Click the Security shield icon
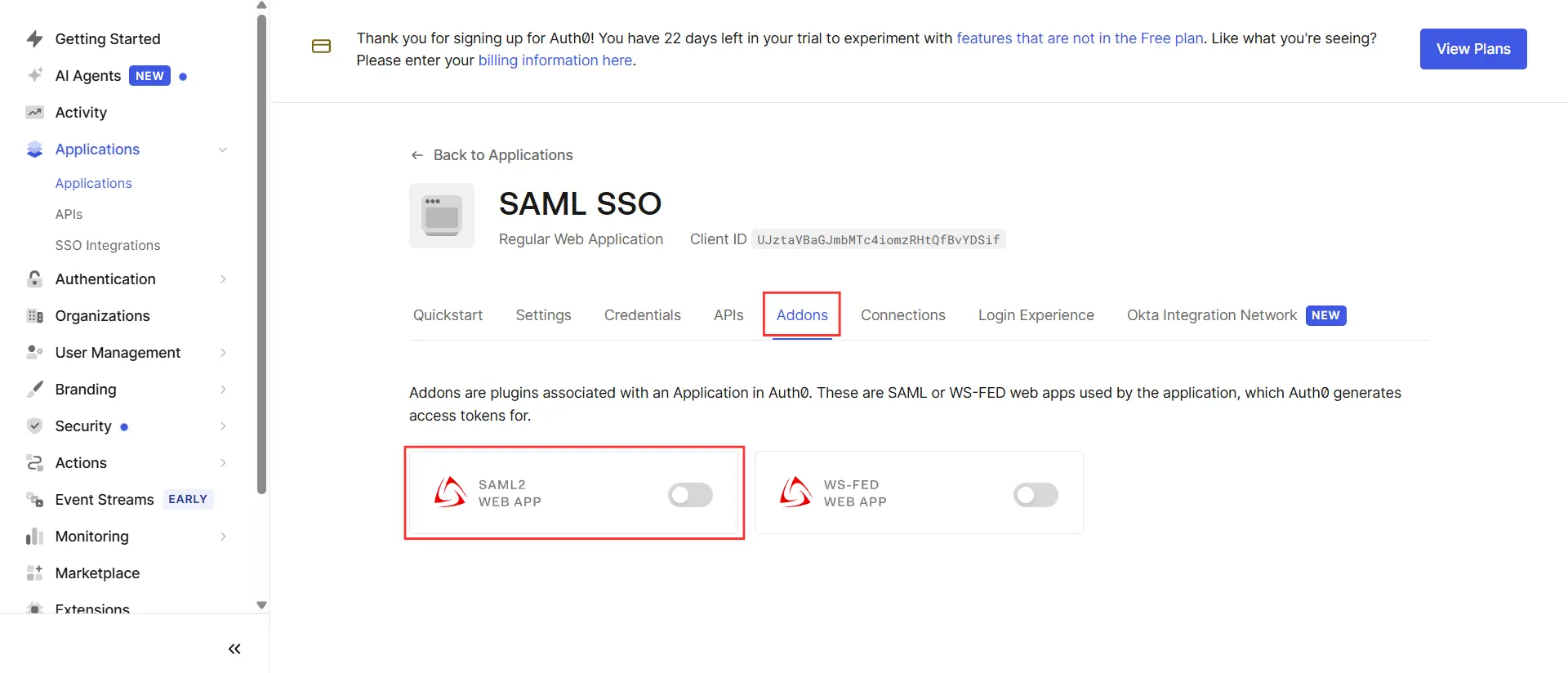The height and width of the screenshot is (673, 1568). coord(34,426)
